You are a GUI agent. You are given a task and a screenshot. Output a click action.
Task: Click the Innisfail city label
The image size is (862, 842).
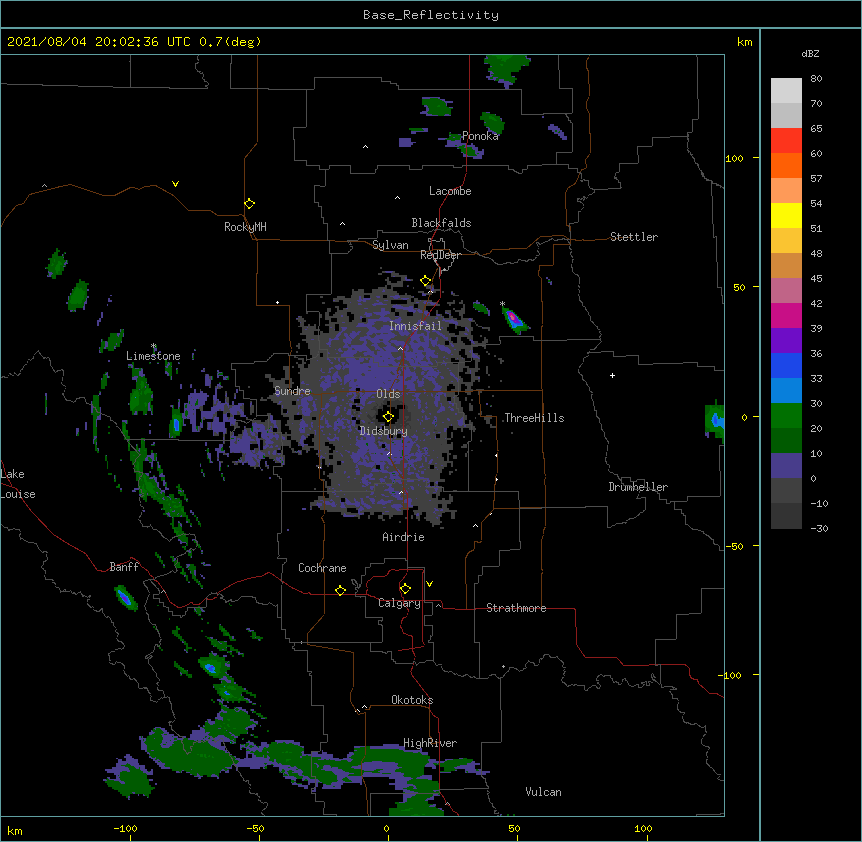(x=415, y=326)
